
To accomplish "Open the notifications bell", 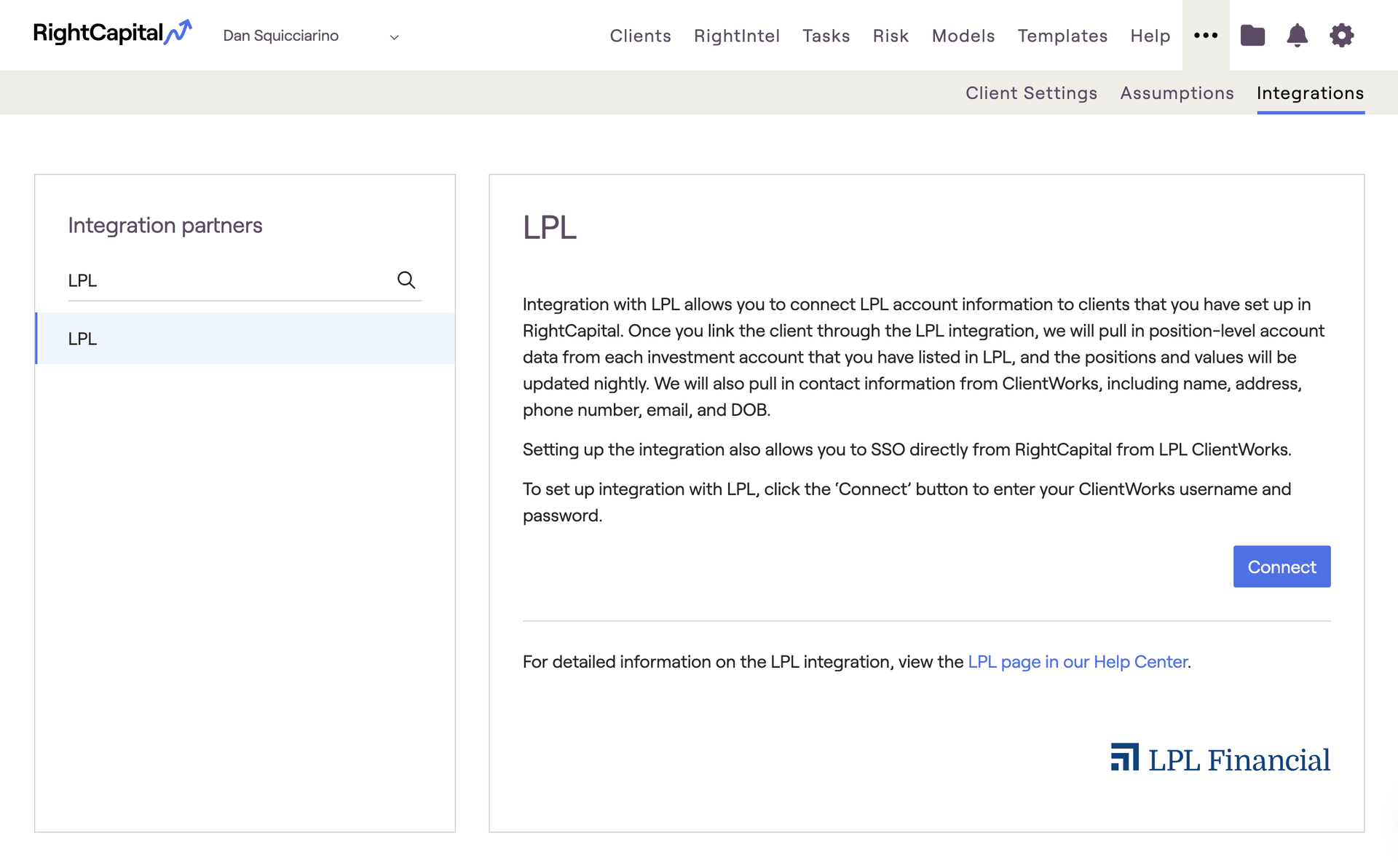I will point(1297,35).
